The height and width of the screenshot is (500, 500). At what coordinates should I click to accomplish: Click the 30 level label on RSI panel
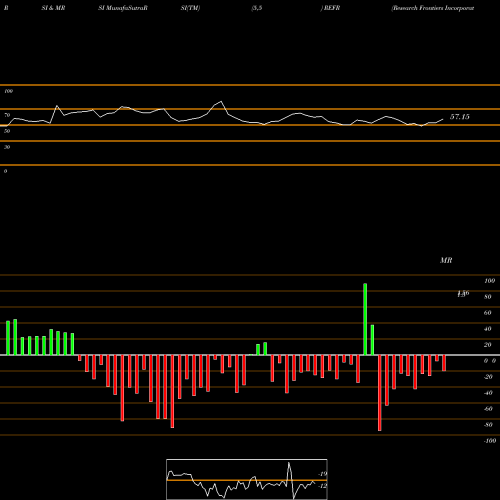click(x=7, y=147)
